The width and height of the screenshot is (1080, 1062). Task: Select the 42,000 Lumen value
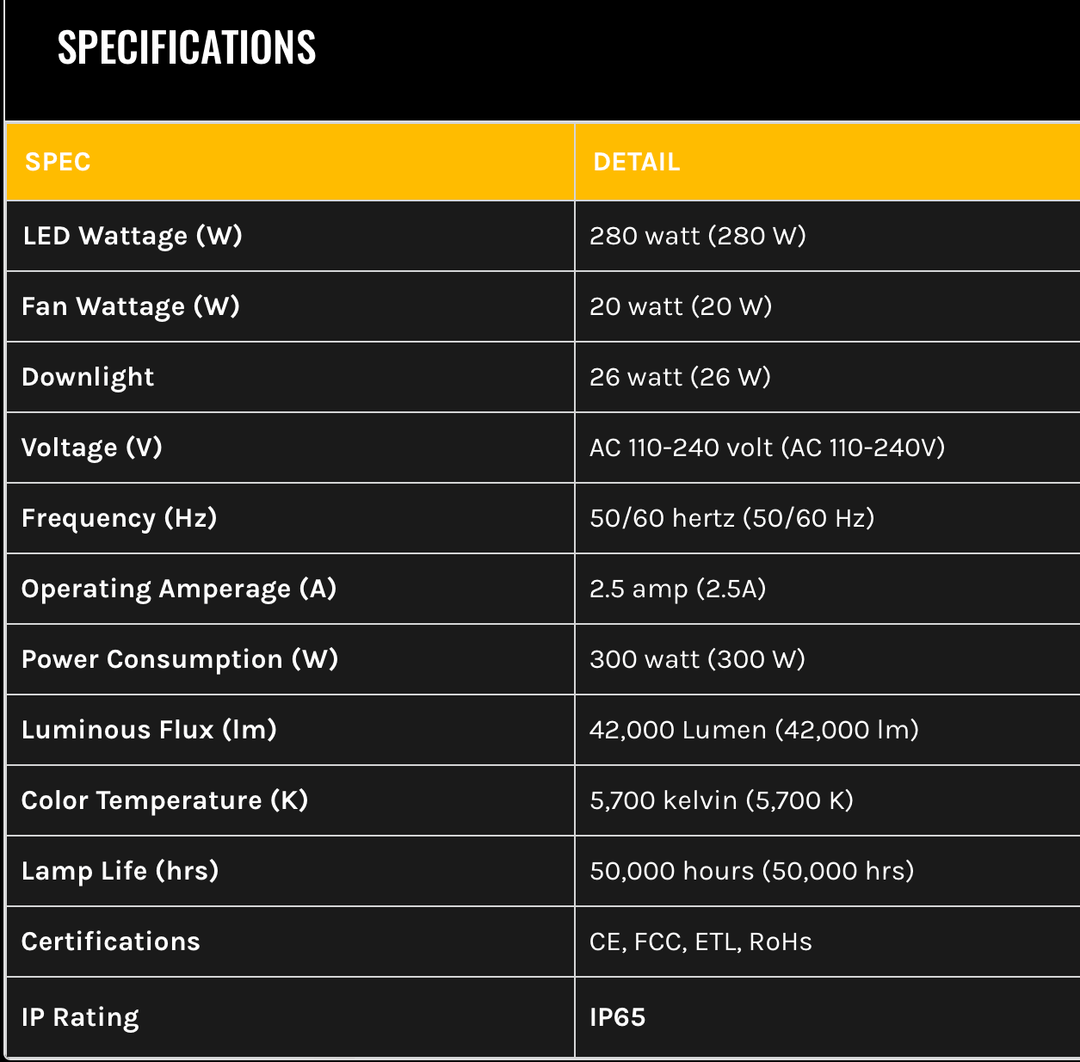click(754, 730)
